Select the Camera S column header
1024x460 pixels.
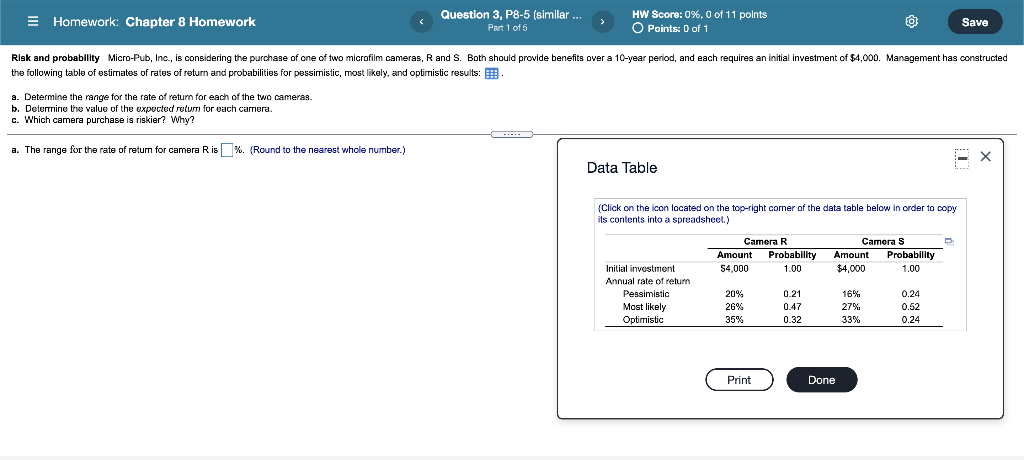pos(883,242)
